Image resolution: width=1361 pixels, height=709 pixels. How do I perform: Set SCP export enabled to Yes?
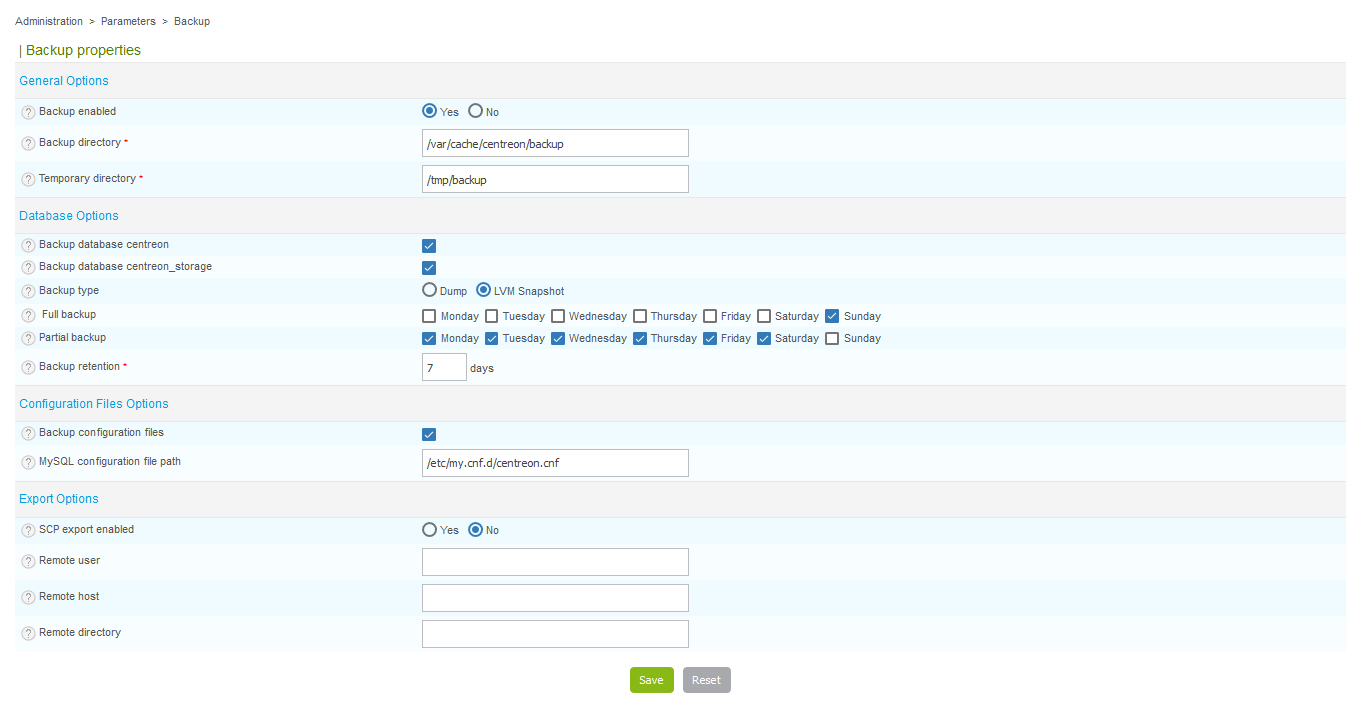coord(429,530)
